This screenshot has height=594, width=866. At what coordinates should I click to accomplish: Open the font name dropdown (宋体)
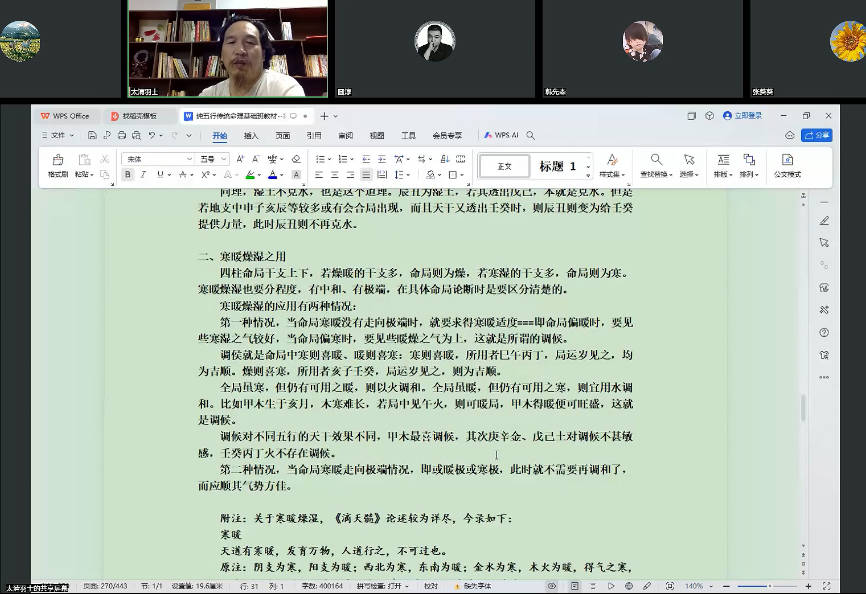pyautogui.click(x=158, y=159)
